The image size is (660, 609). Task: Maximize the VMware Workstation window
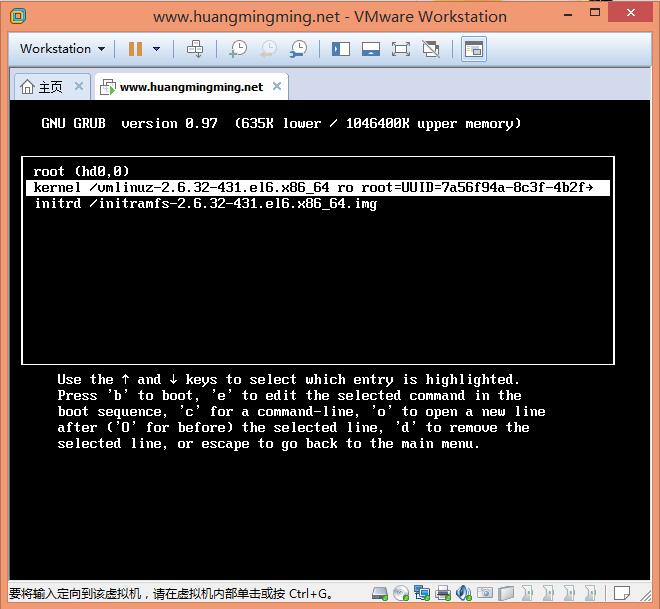[595, 13]
